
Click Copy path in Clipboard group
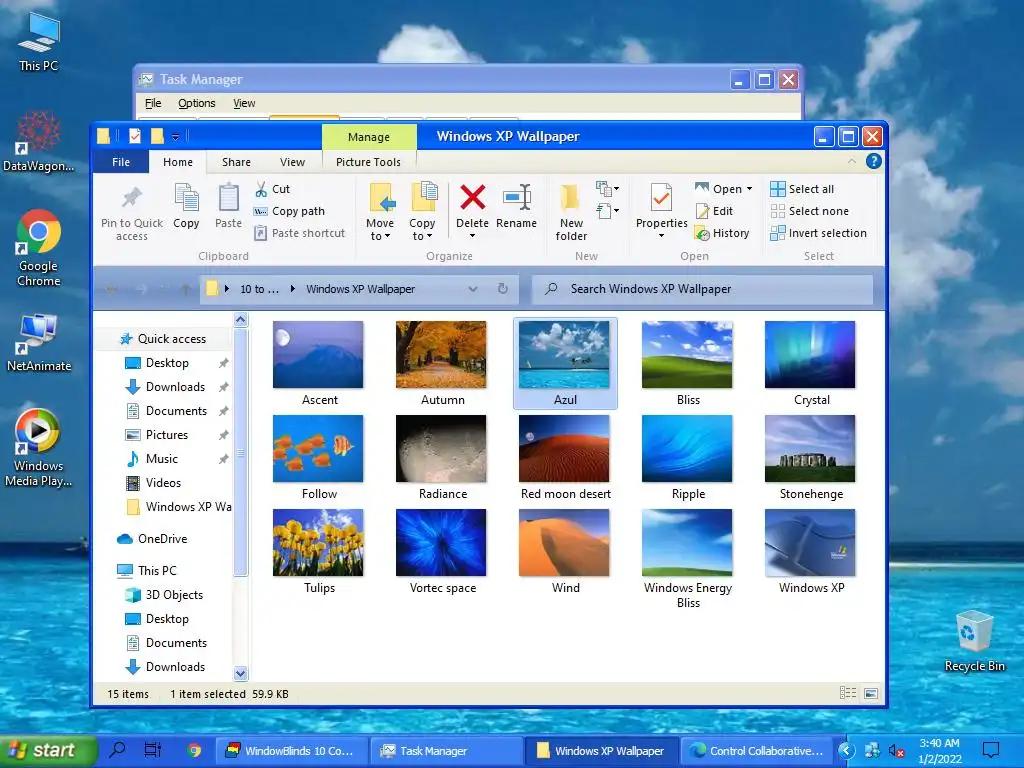click(289, 211)
